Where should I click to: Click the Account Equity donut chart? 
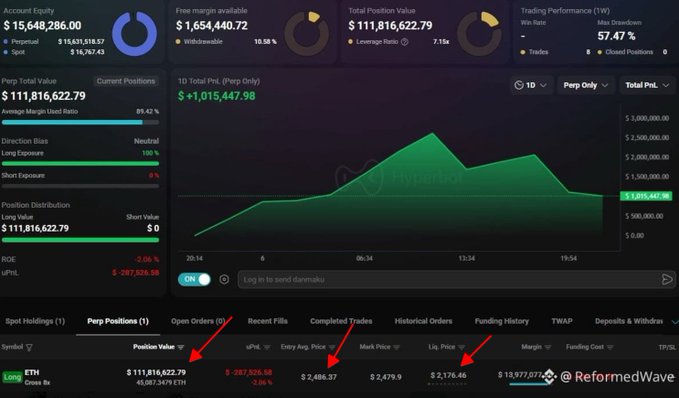click(x=134, y=33)
